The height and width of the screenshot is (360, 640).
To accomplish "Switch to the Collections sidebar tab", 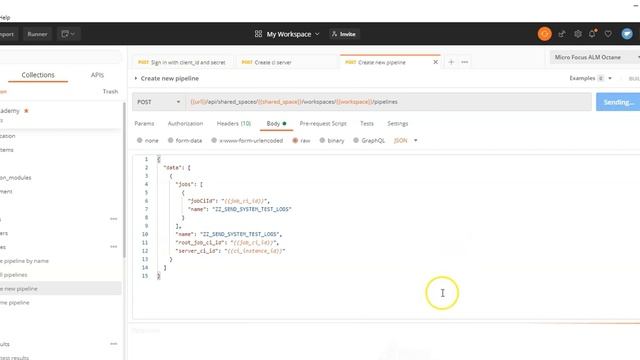I will point(38,75).
